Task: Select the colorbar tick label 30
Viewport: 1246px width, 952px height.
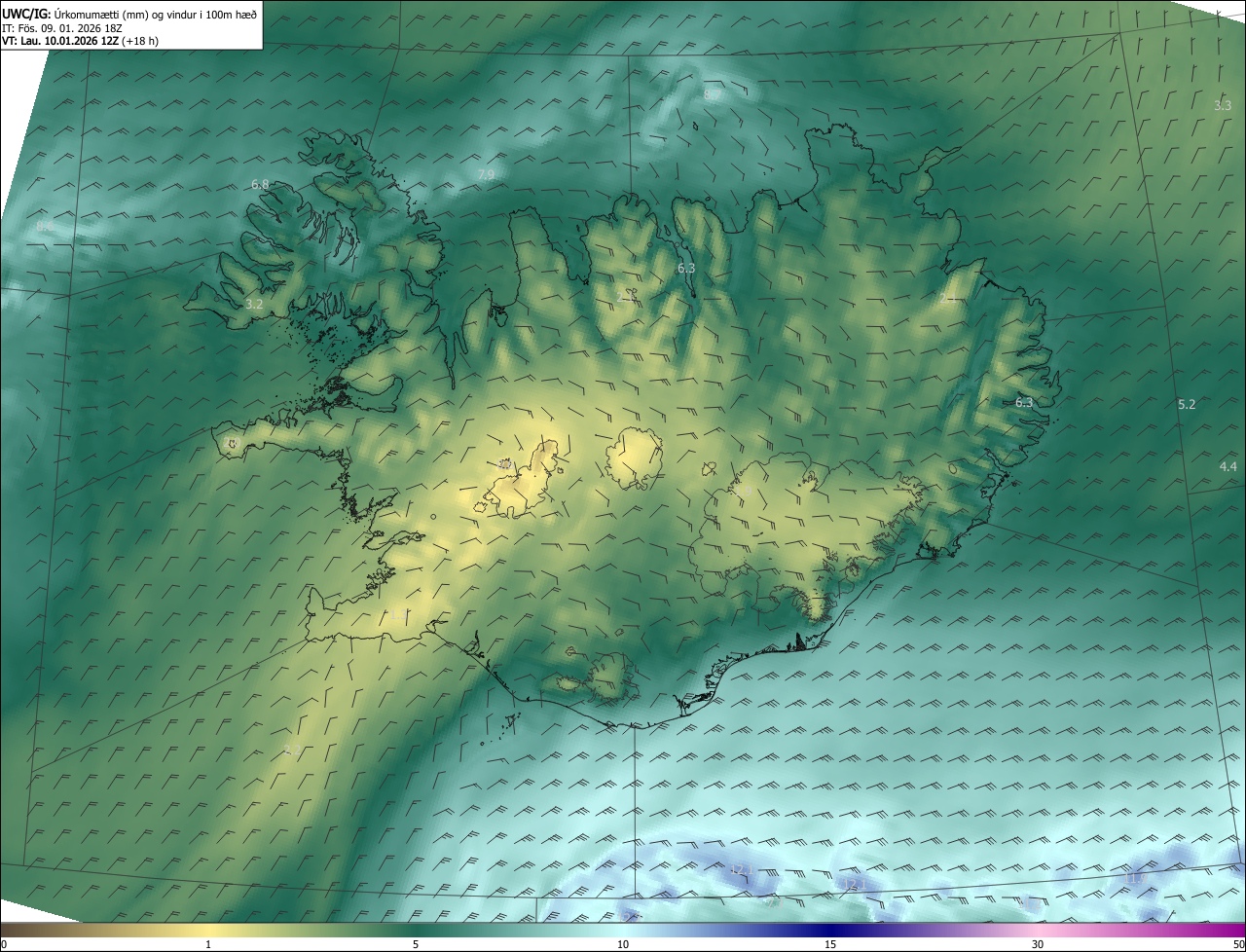Action: [1038, 945]
